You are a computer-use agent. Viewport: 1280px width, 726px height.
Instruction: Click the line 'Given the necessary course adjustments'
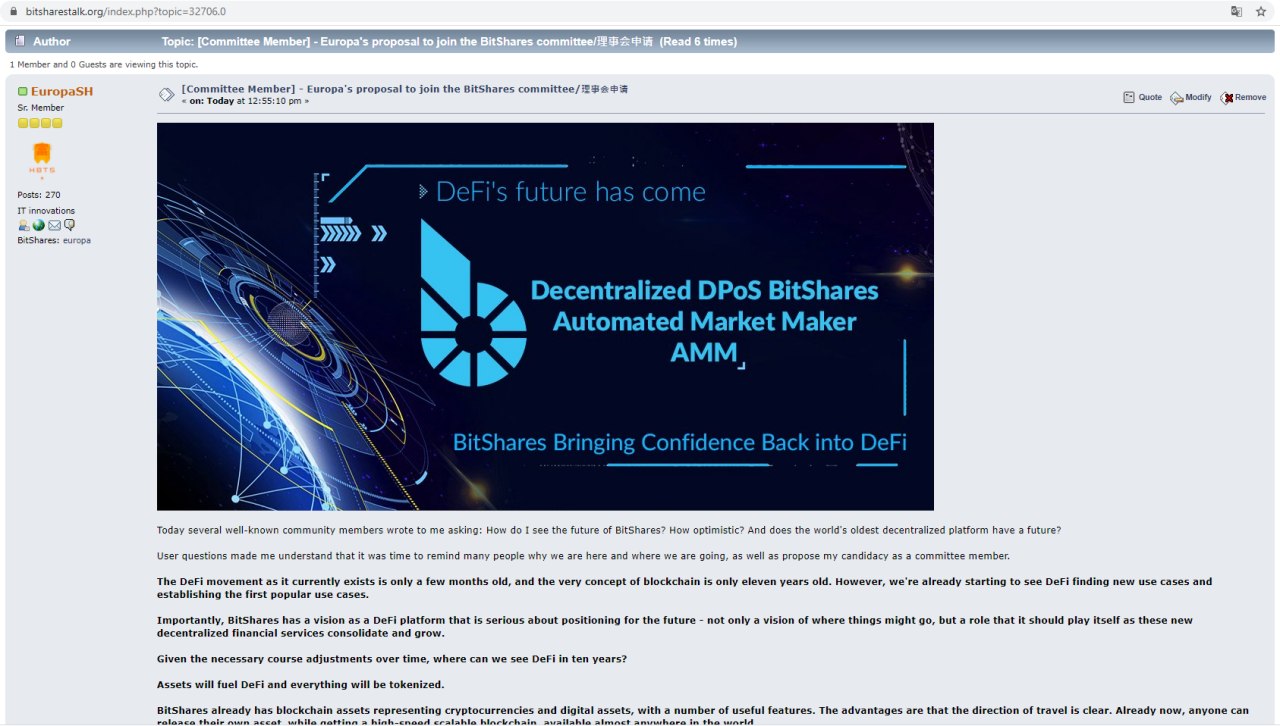[x=392, y=659]
